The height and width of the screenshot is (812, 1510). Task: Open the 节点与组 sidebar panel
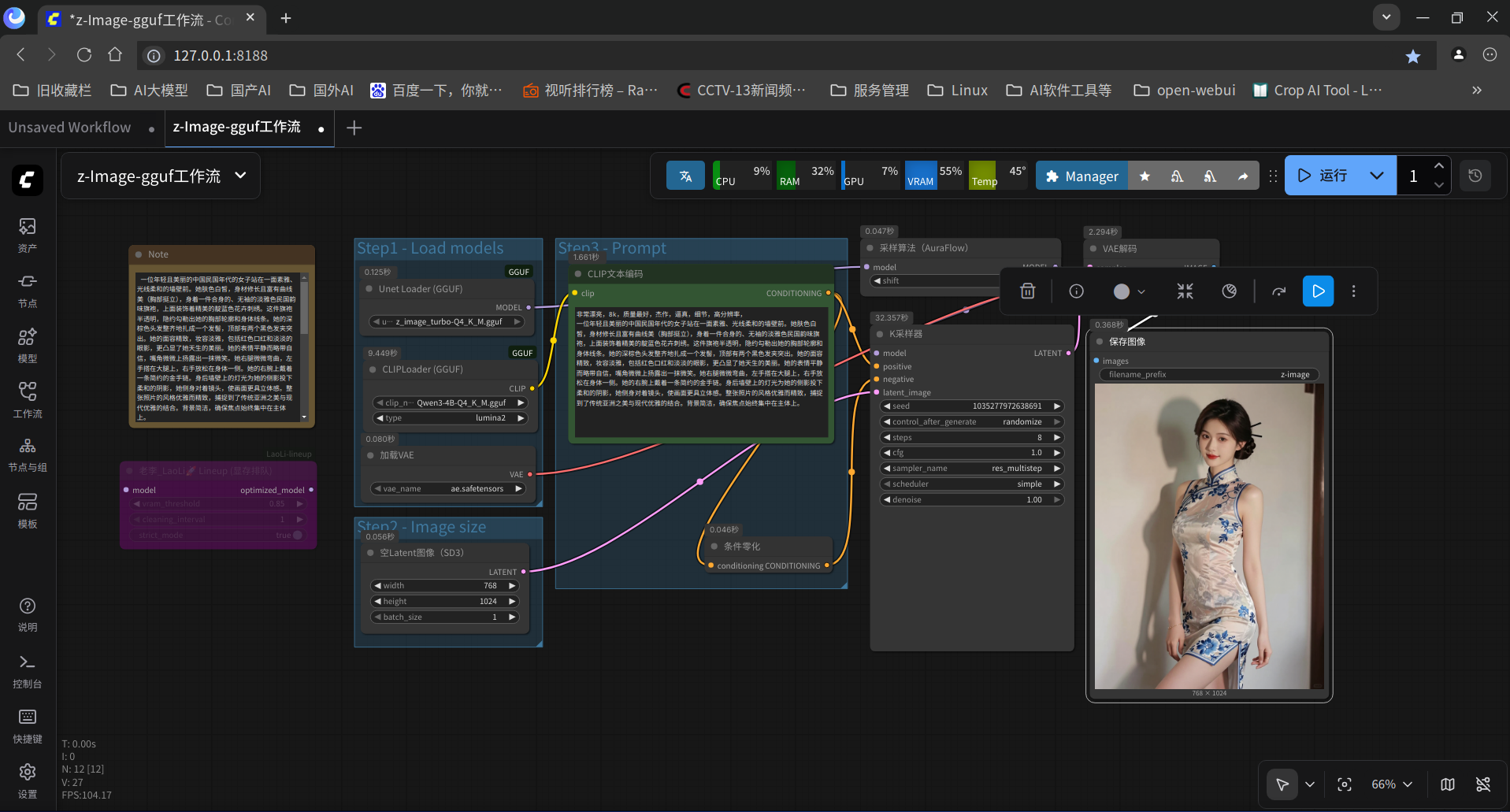point(28,455)
